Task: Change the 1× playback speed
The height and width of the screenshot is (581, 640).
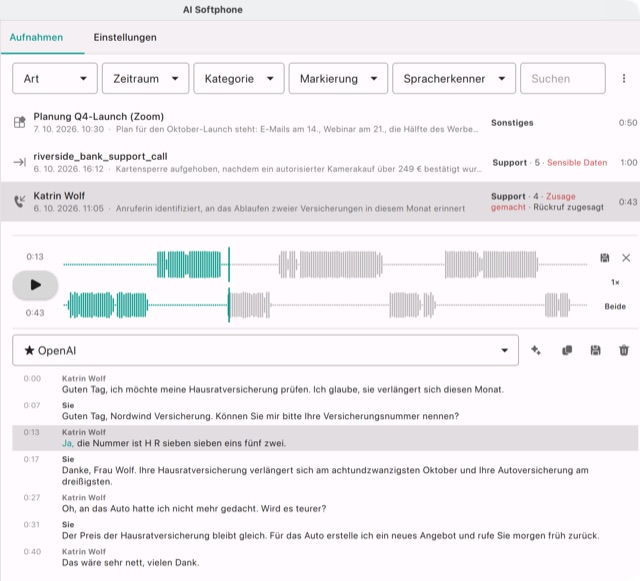Action: [615, 282]
